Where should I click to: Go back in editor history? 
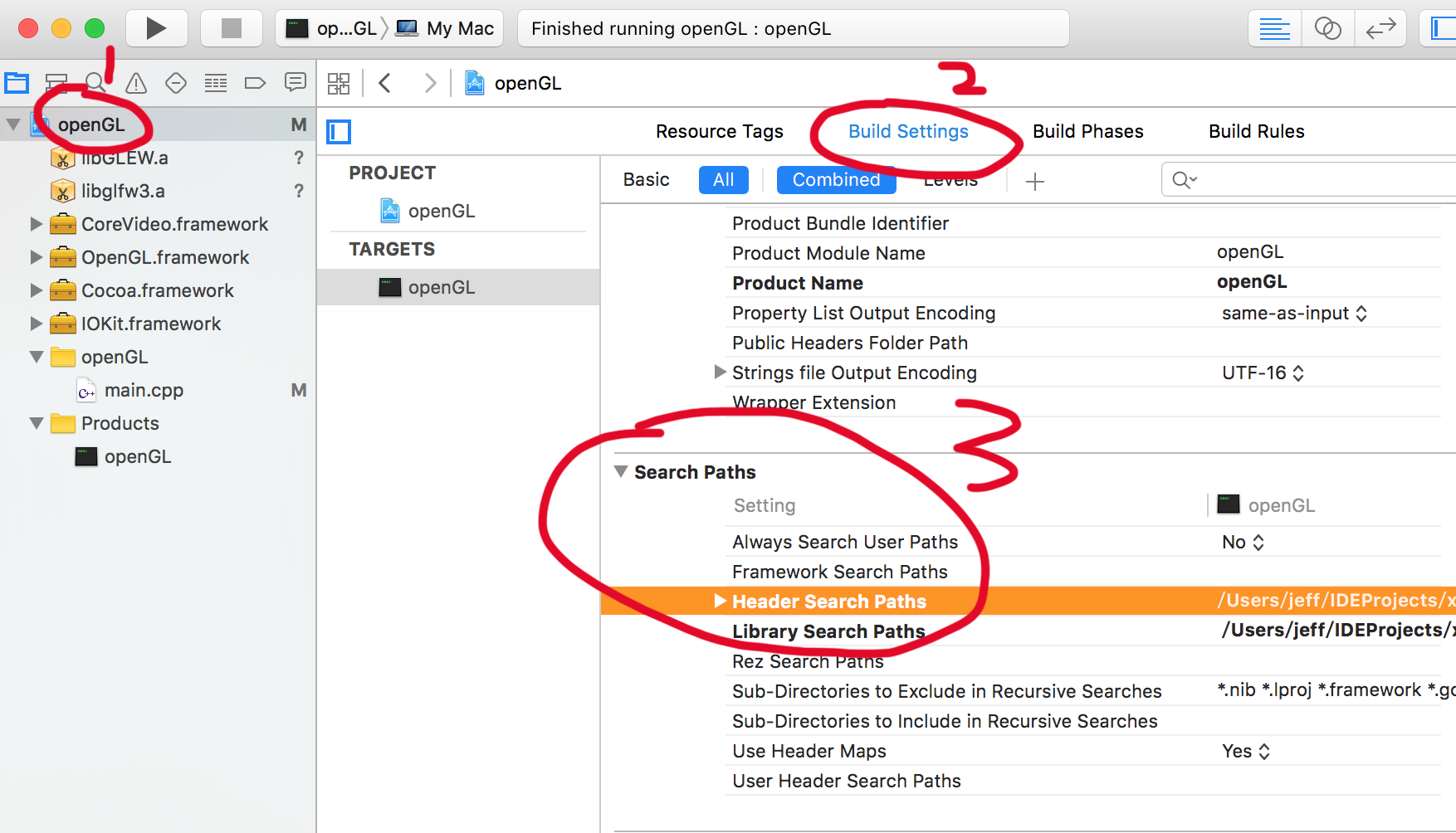[x=385, y=83]
